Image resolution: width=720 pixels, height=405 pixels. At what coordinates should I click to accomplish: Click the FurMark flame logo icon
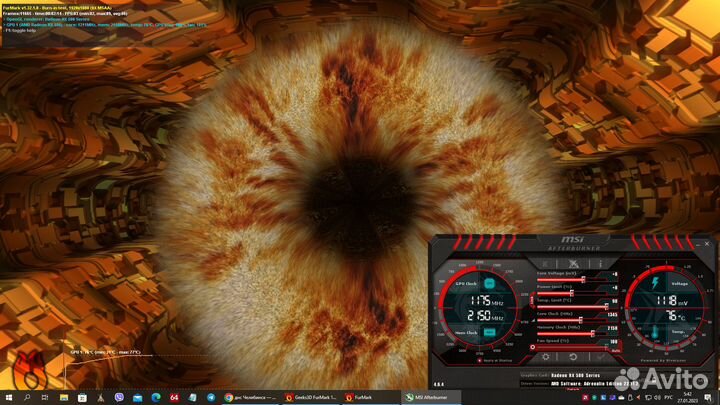[30, 370]
